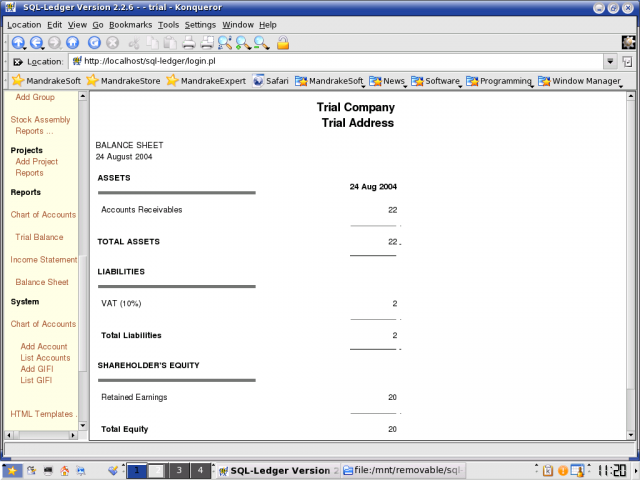Image resolution: width=640 pixels, height=480 pixels.
Task: Click the Add Account link
Action: [x=44, y=347]
